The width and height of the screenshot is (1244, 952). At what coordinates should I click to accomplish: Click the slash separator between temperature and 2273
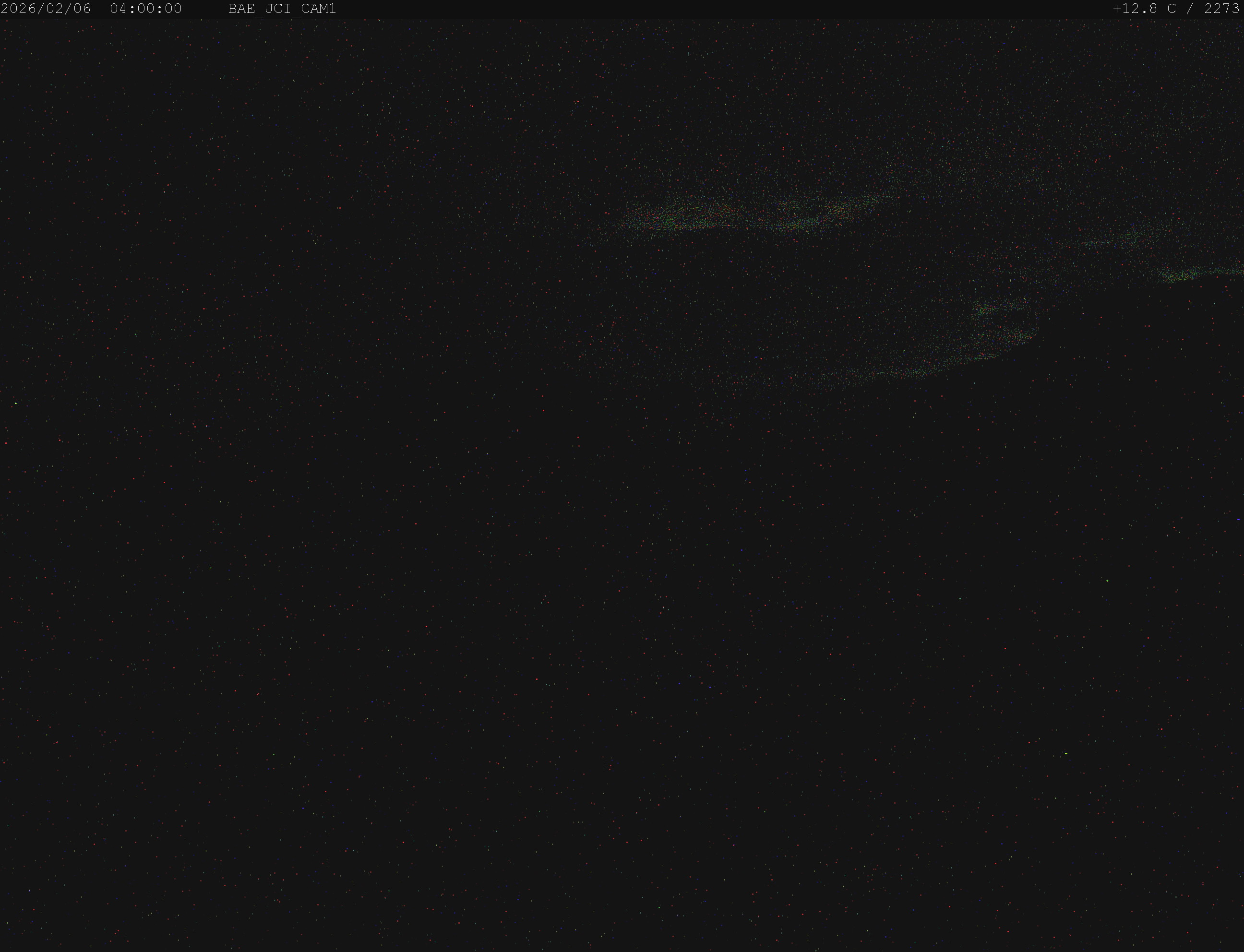coord(1190,9)
